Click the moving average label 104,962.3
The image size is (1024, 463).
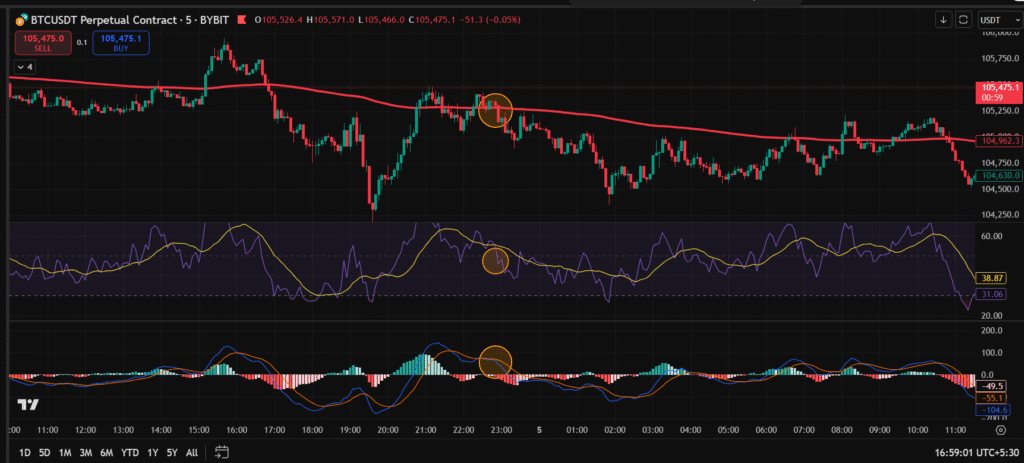[997, 140]
